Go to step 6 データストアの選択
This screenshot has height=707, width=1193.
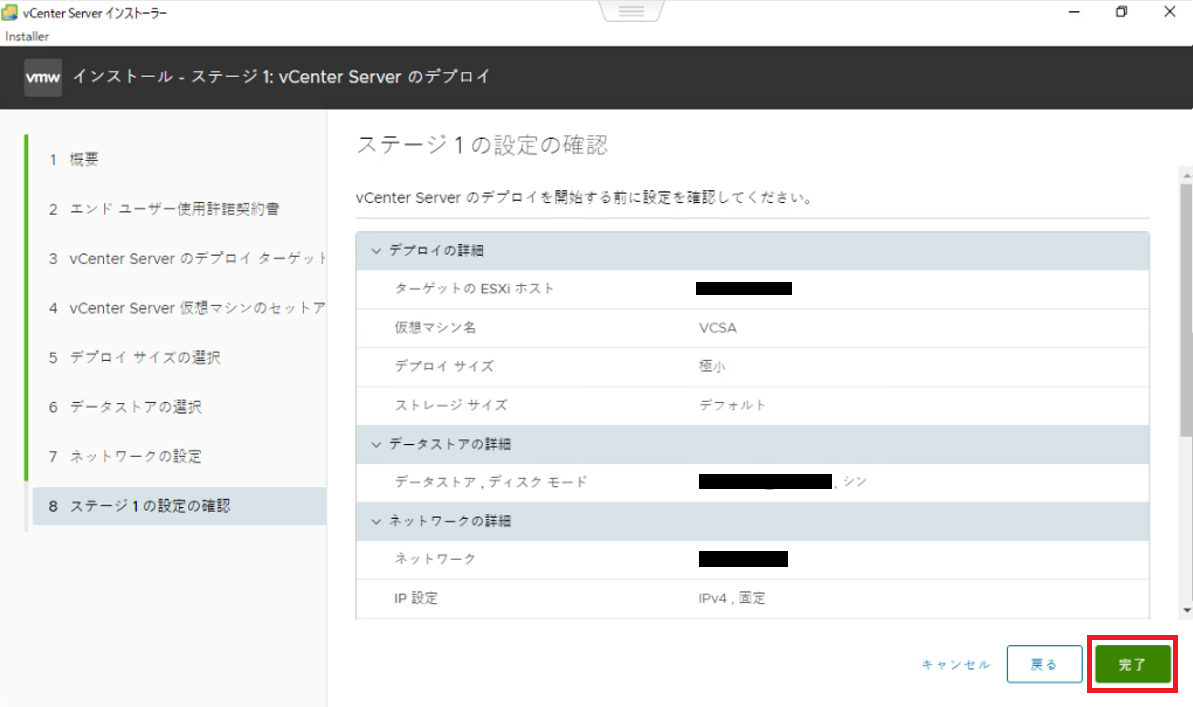[x=136, y=407]
